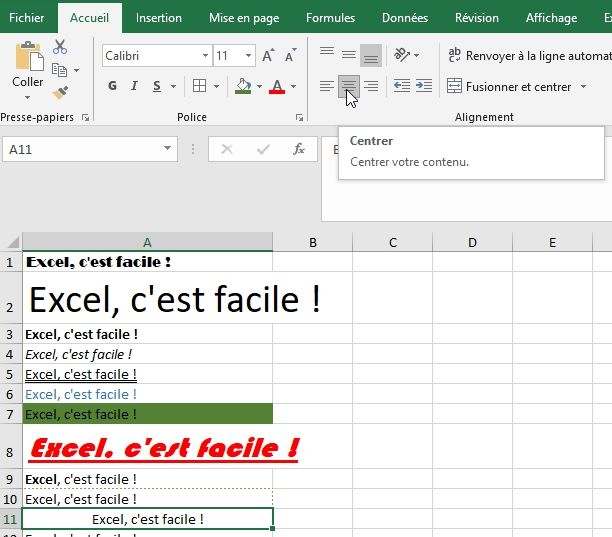
Task: Apply borders with the borders icon
Action: [x=199, y=86]
